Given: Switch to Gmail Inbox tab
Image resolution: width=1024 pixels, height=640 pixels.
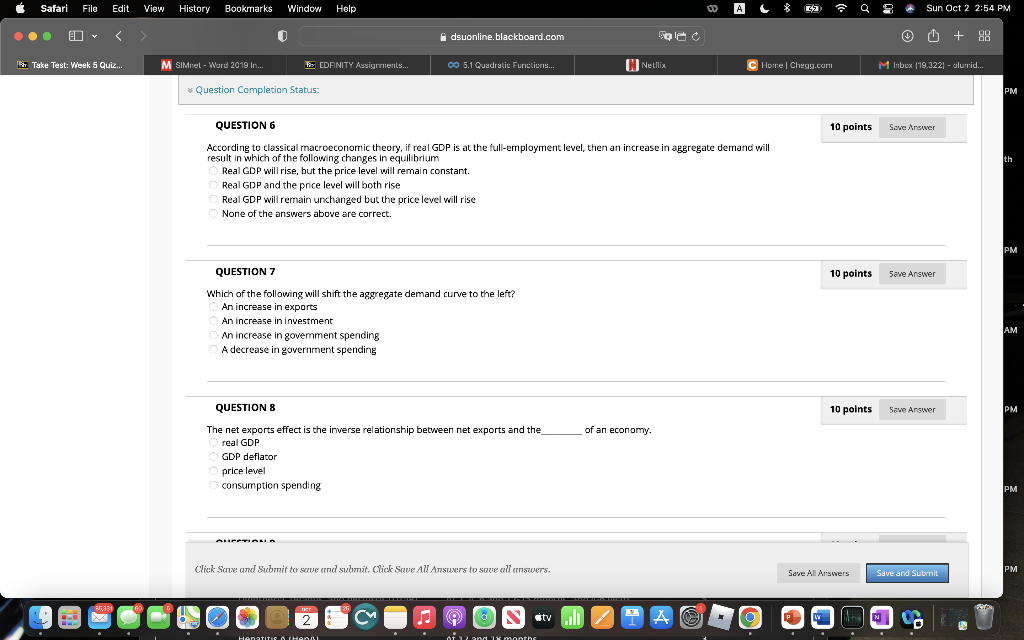Looking at the screenshot, I should [932, 65].
